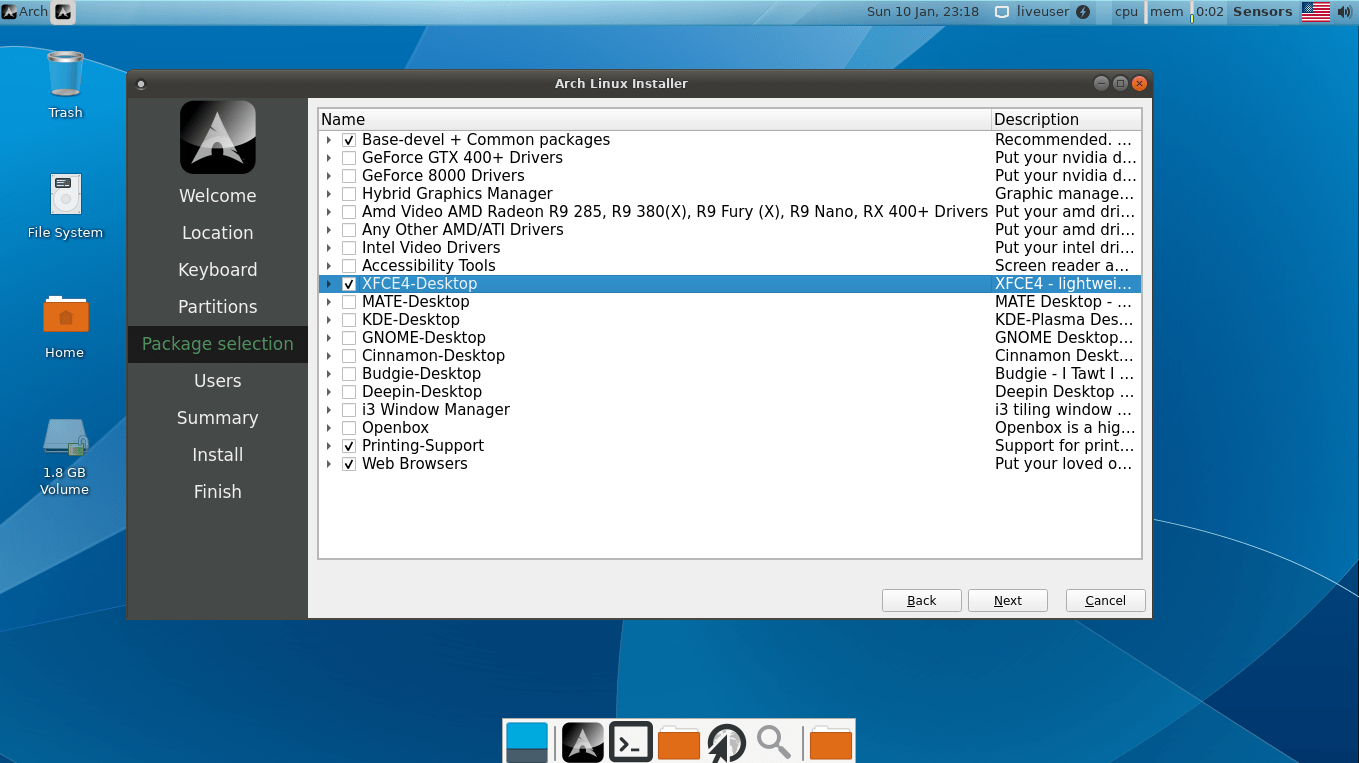This screenshot has height=763, width=1359.
Task: Click the Next button
Action: click(x=1008, y=600)
